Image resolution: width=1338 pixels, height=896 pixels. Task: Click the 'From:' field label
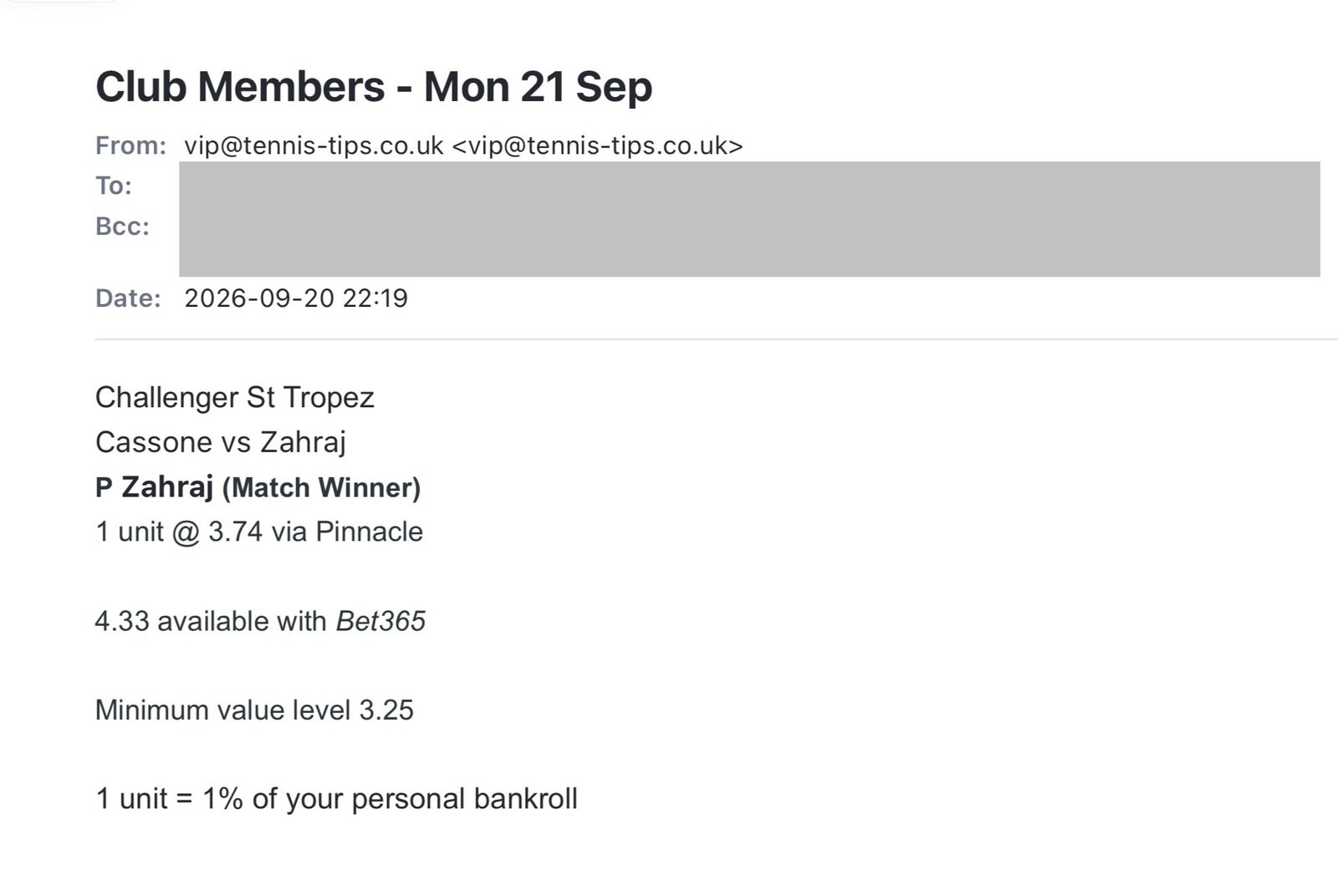coord(131,145)
